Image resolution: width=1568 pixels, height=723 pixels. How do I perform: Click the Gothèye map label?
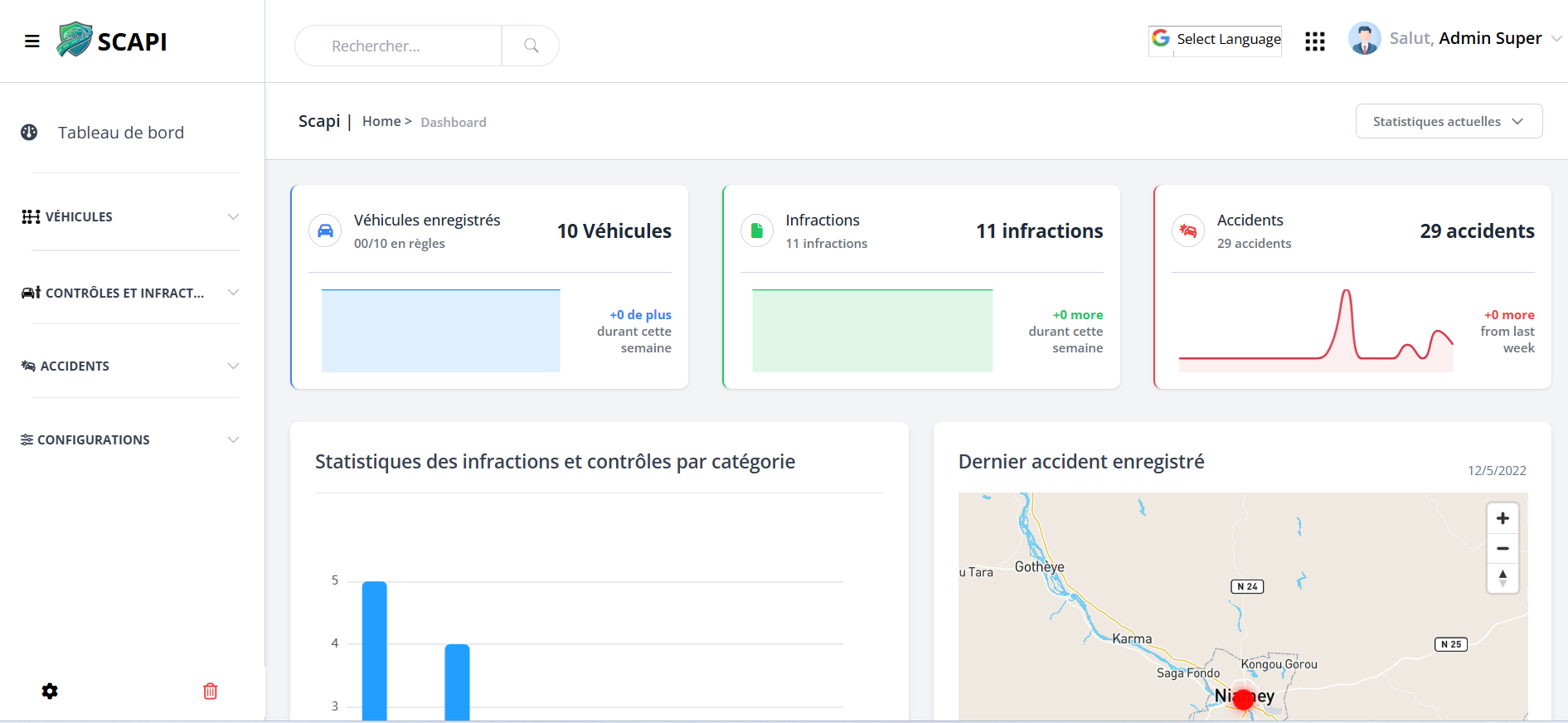tap(1040, 567)
